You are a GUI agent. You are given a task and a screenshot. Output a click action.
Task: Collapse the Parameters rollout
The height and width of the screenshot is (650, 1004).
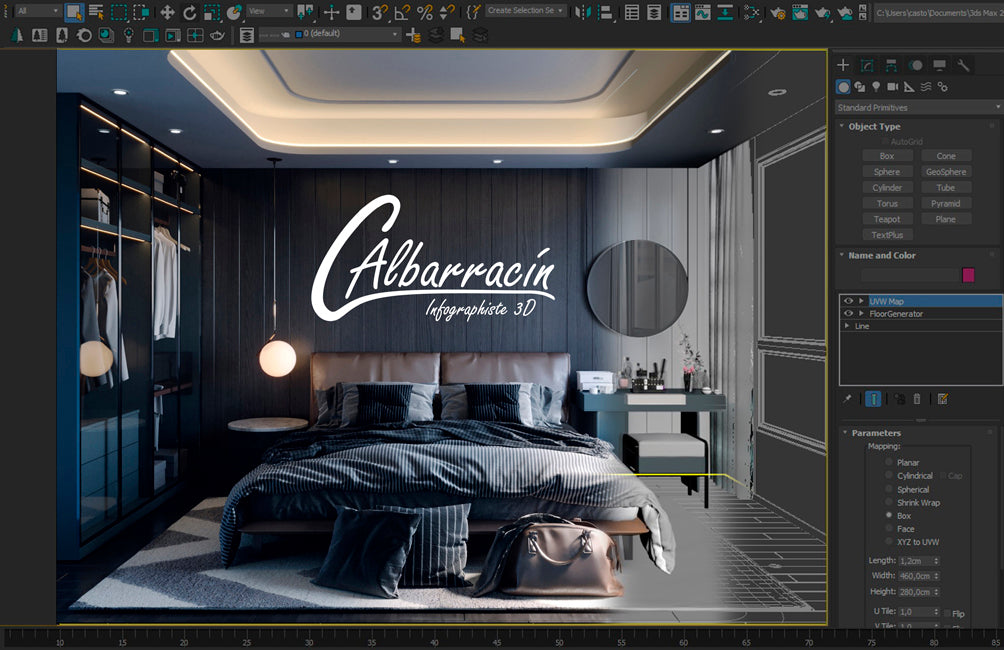845,433
